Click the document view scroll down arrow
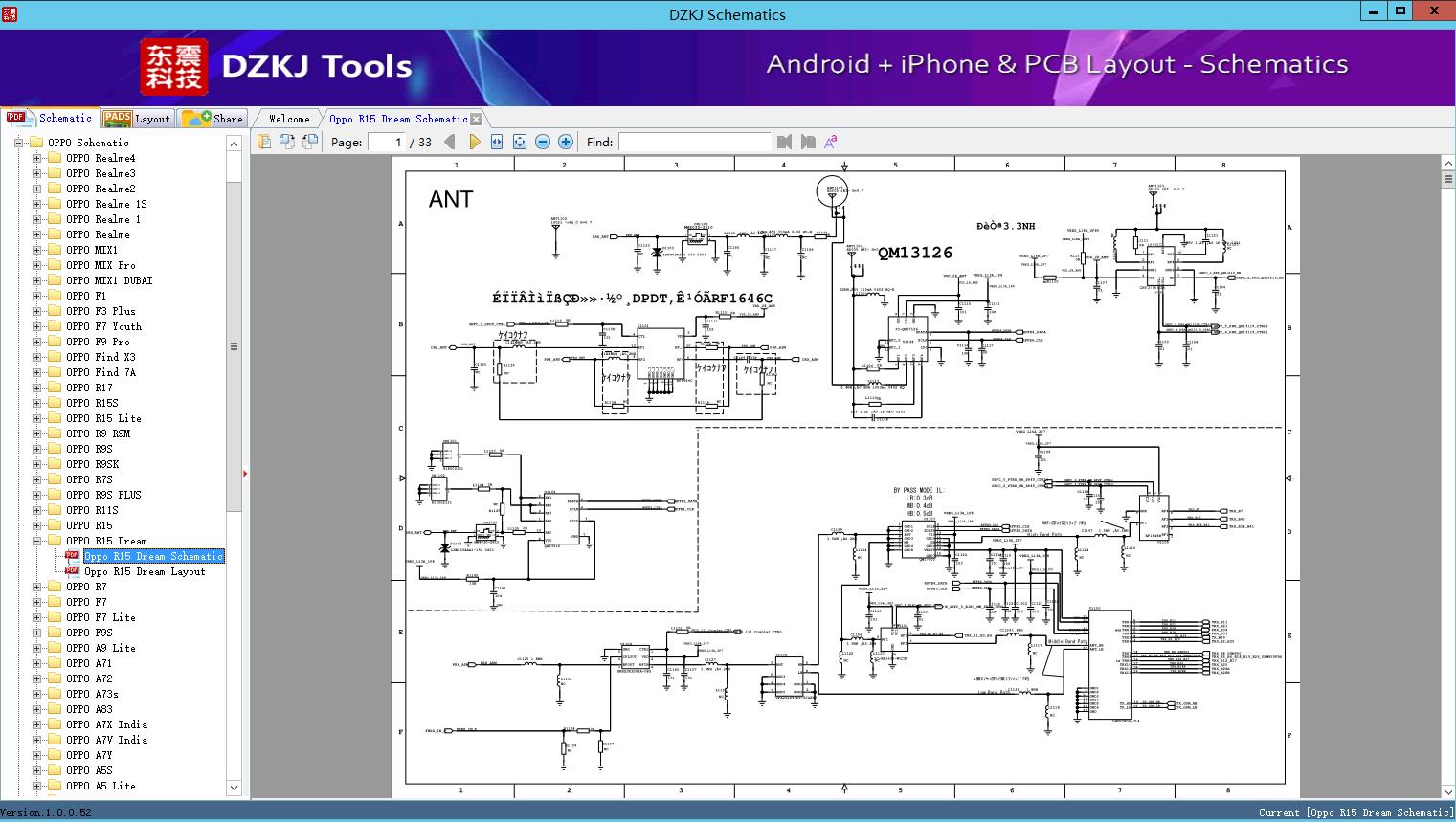Image resolution: width=1456 pixels, height=822 pixels. click(x=1448, y=791)
